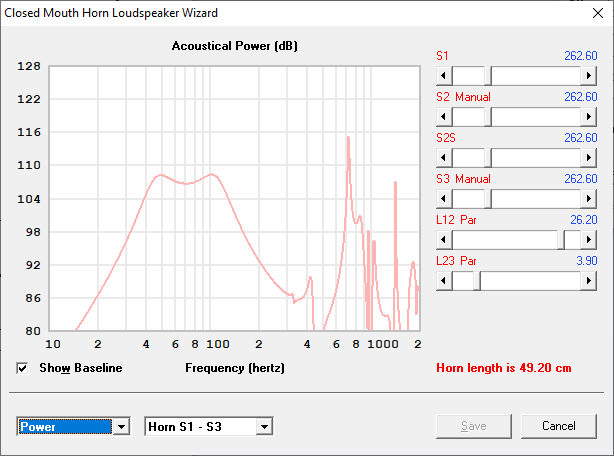This screenshot has width=614, height=456.
Task: Click the left arrow of the S2 Manual slider
Action: 444,117
